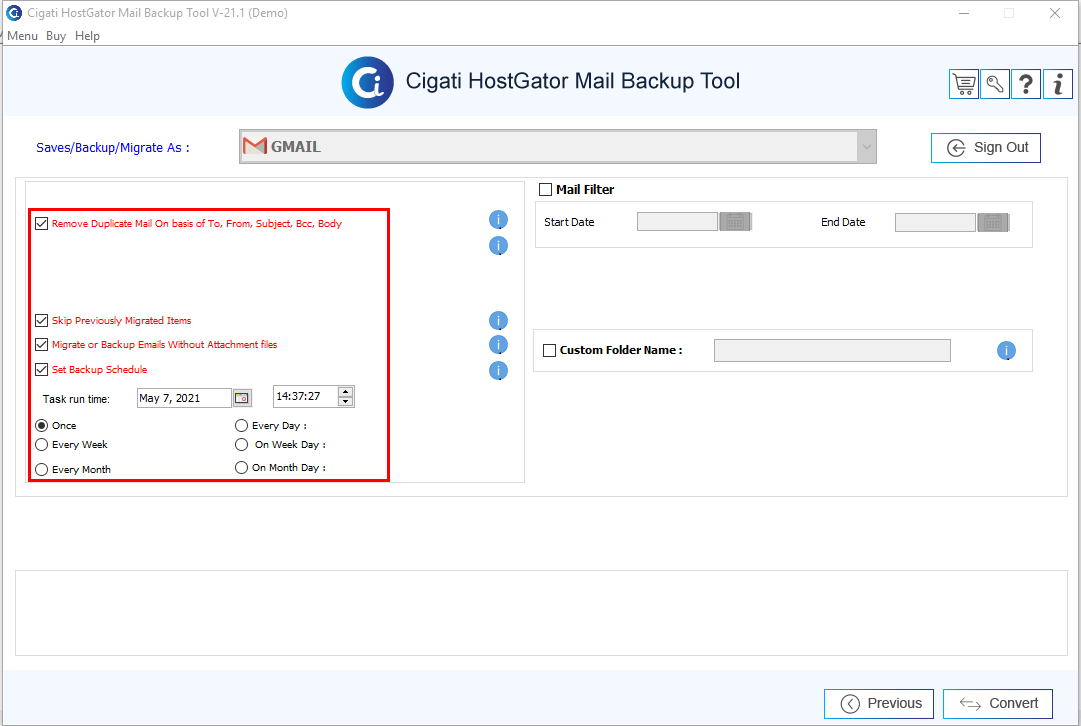
Task: Select Every Day schedule option
Action: pyautogui.click(x=241, y=425)
